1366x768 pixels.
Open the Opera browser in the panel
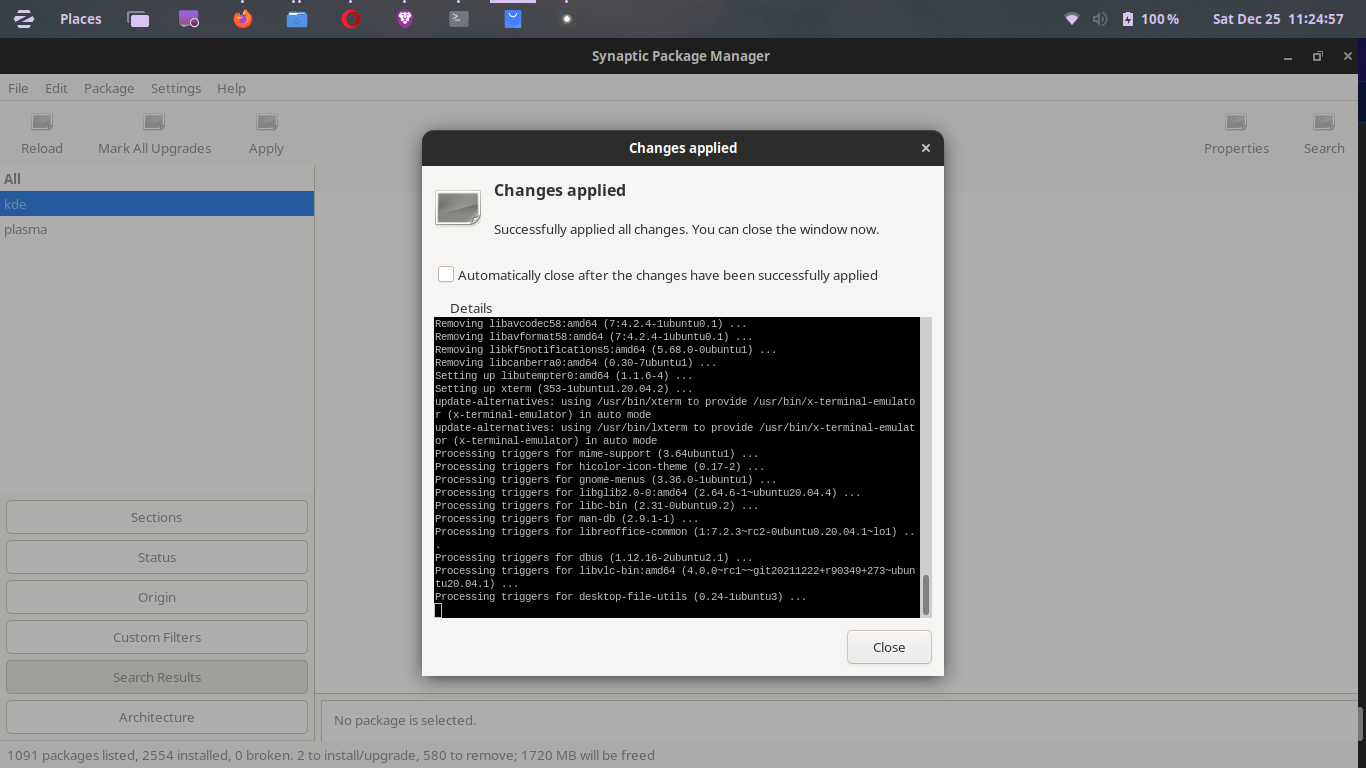pyautogui.click(x=351, y=19)
